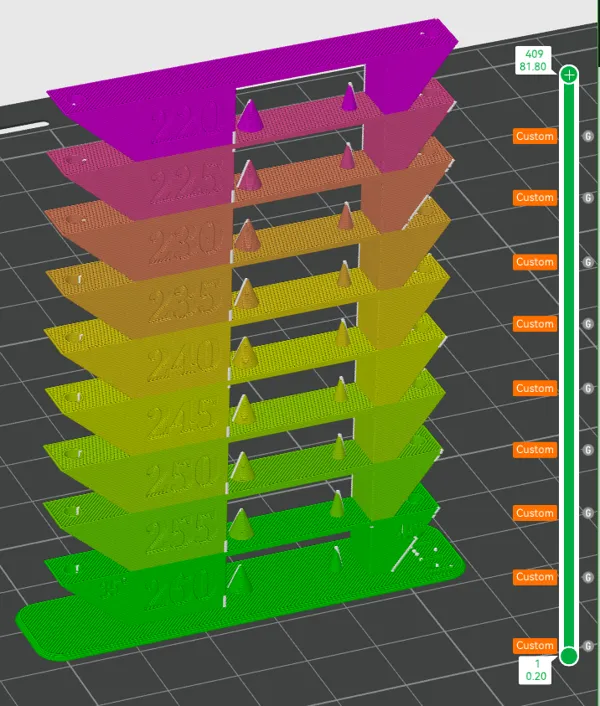Click the second G marker icon from bottom
This screenshot has height=706, width=600.
pyautogui.click(x=588, y=577)
